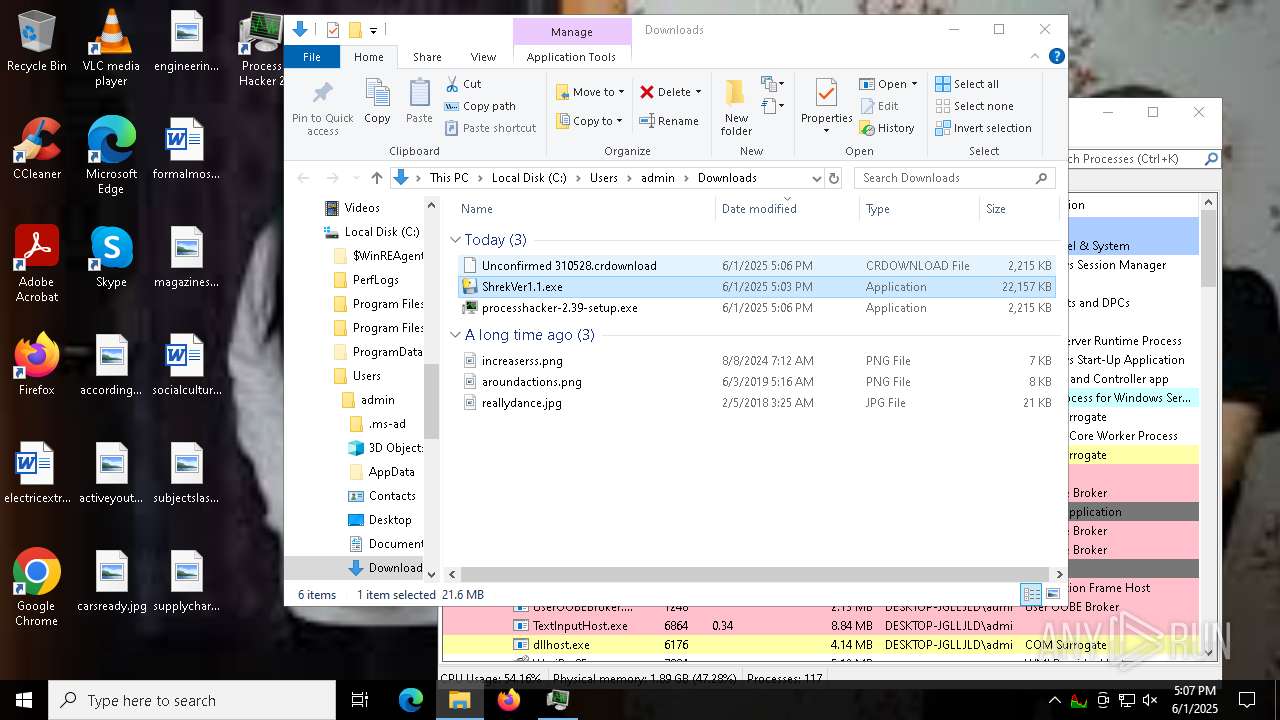Viewport: 1280px width, 720px height.
Task: Open the Copy to dropdown
Action: click(x=589, y=121)
